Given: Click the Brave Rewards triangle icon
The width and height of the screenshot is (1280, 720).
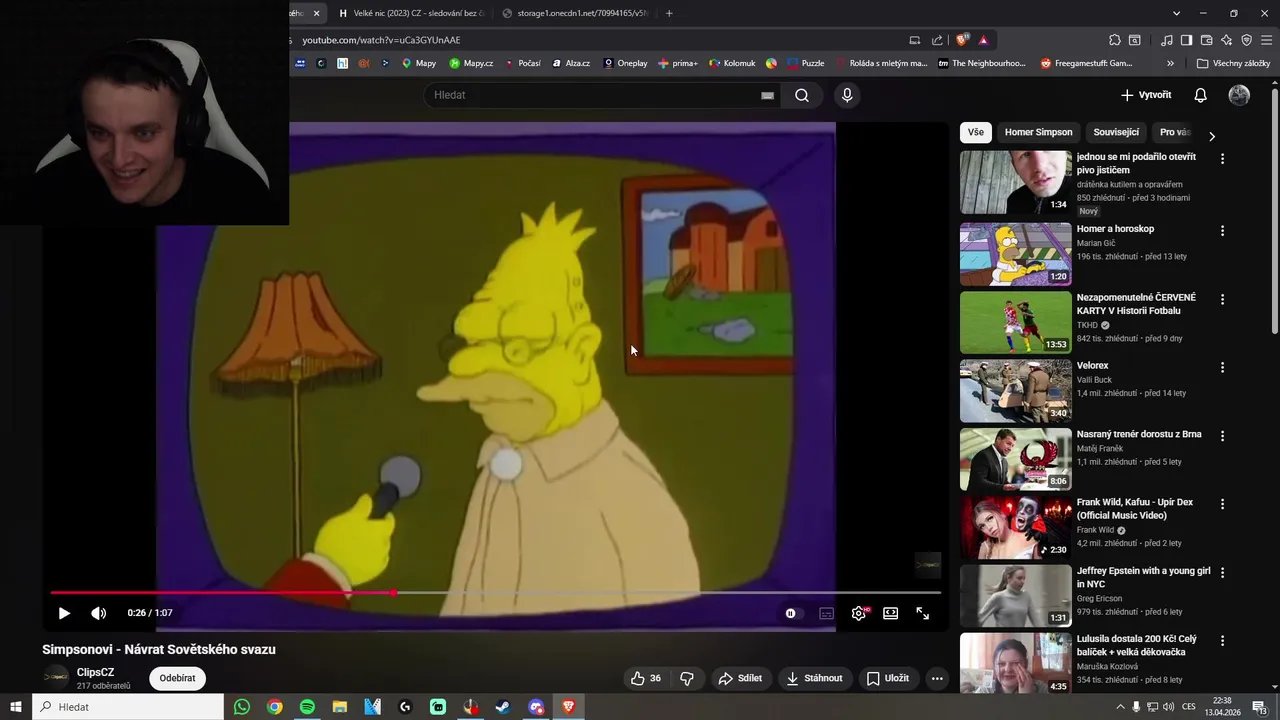Looking at the screenshot, I should tap(983, 40).
